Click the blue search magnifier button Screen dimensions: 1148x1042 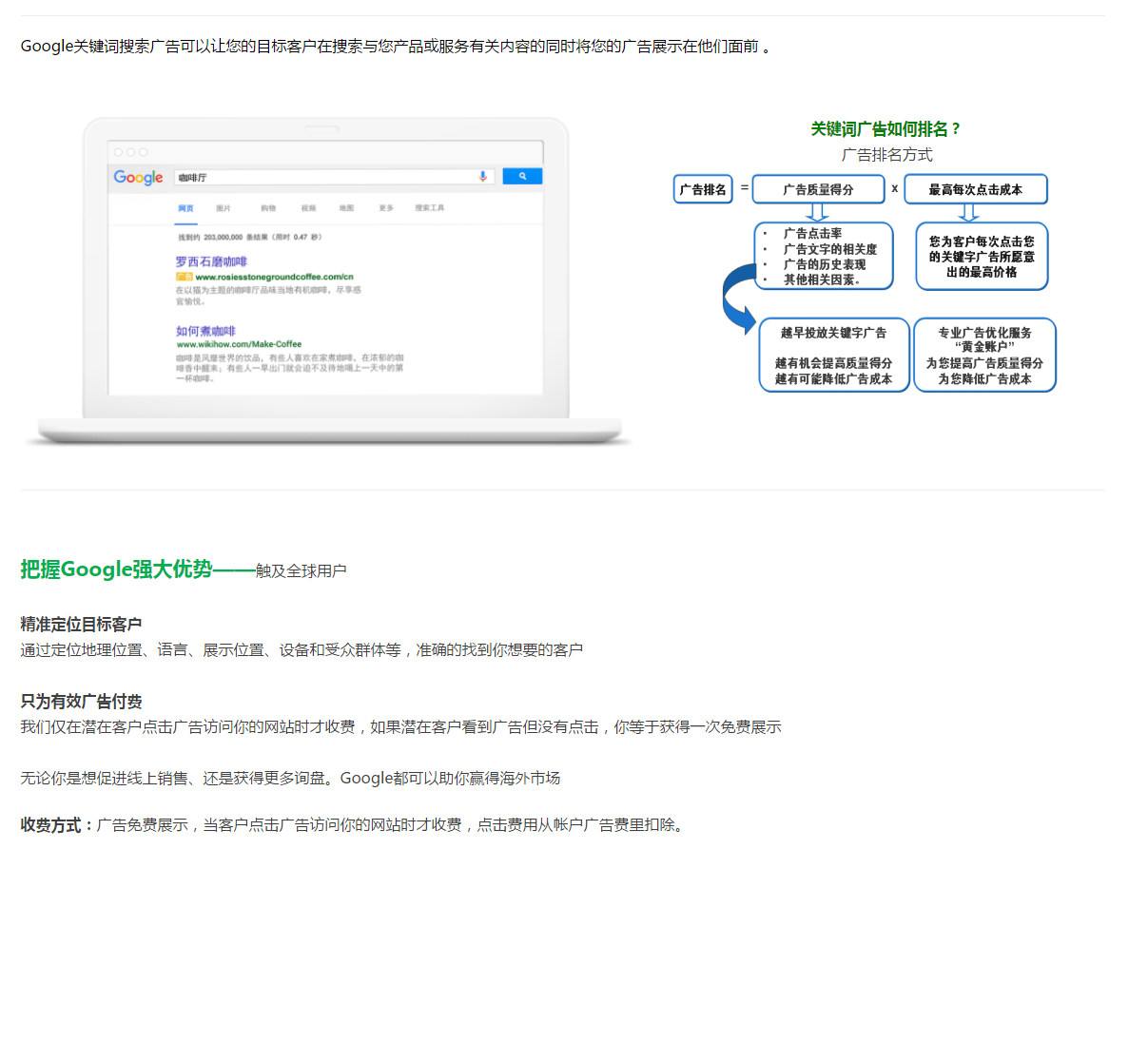[x=521, y=177]
